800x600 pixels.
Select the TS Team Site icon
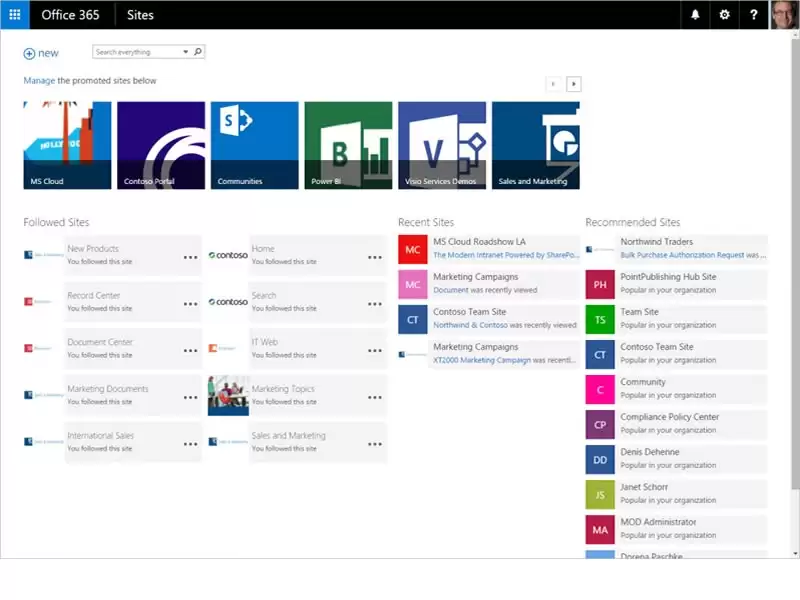pyautogui.click(x=599, y=319)
